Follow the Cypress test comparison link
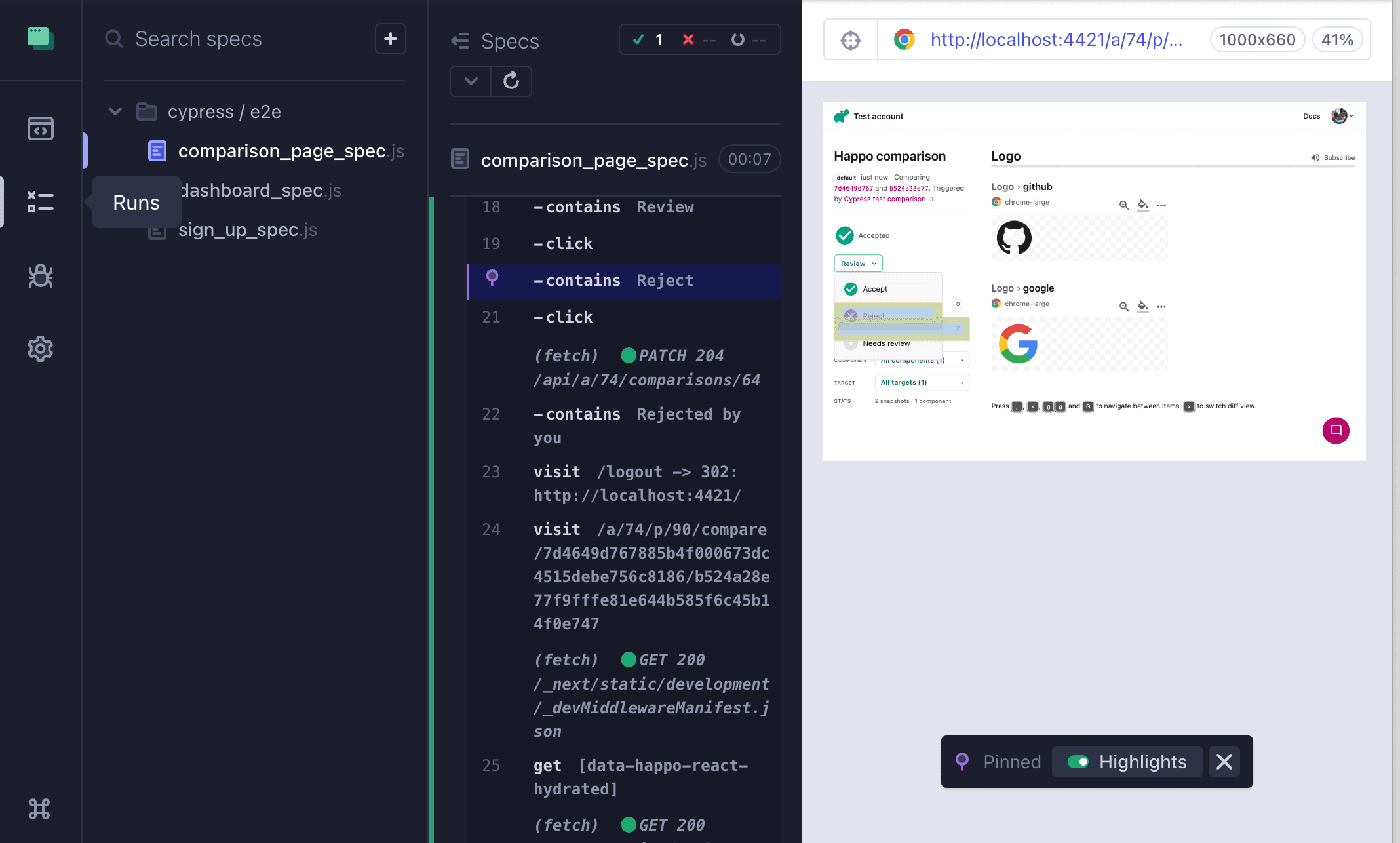This screenshot has width=1400, height=843. 886,199
